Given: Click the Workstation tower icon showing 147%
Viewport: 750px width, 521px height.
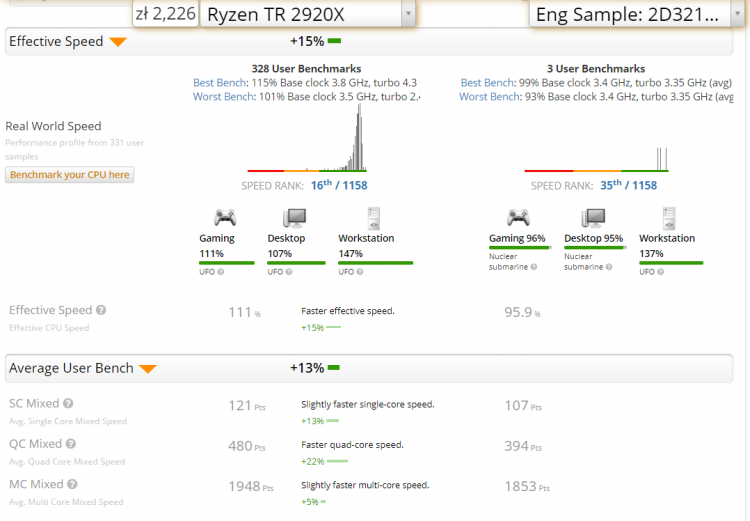Looking at the screenshot, I should pos(373,217).
